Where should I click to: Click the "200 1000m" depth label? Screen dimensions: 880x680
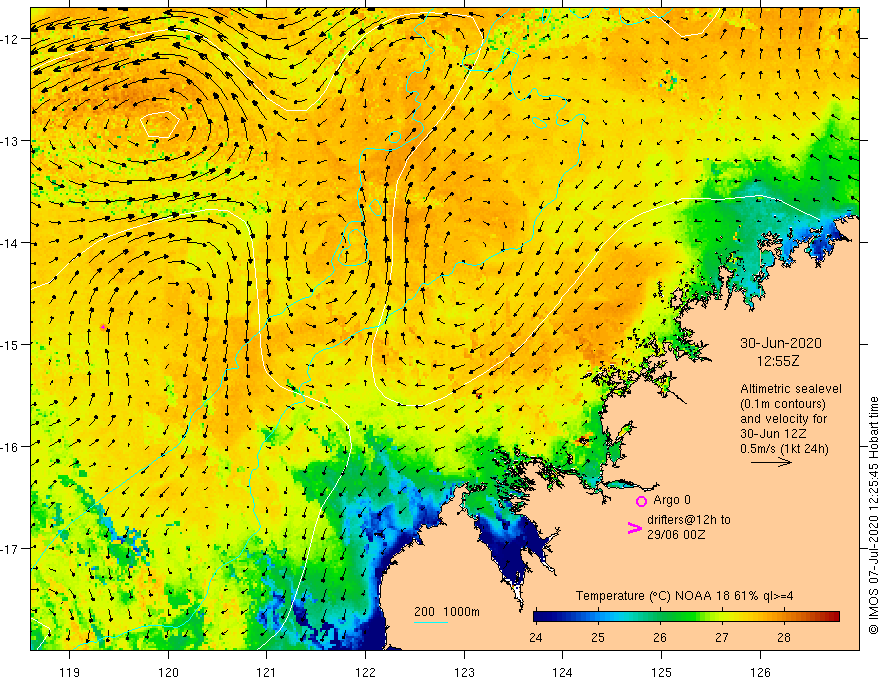pyautogui.click(x=447, y=612)
